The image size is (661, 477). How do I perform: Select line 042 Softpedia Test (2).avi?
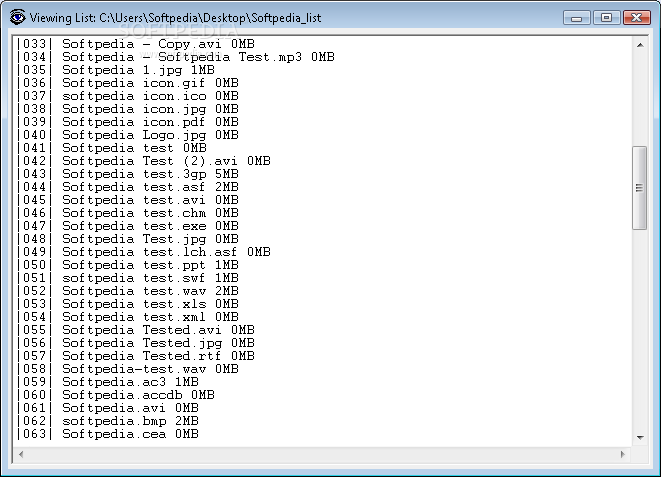point(144,161)
